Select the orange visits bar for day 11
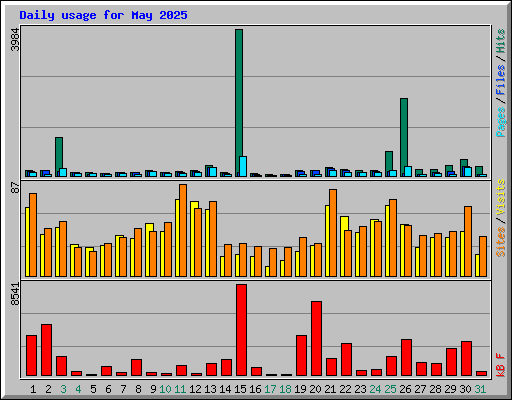This screenshot has width=512, height=400. (x=183, y=230)
